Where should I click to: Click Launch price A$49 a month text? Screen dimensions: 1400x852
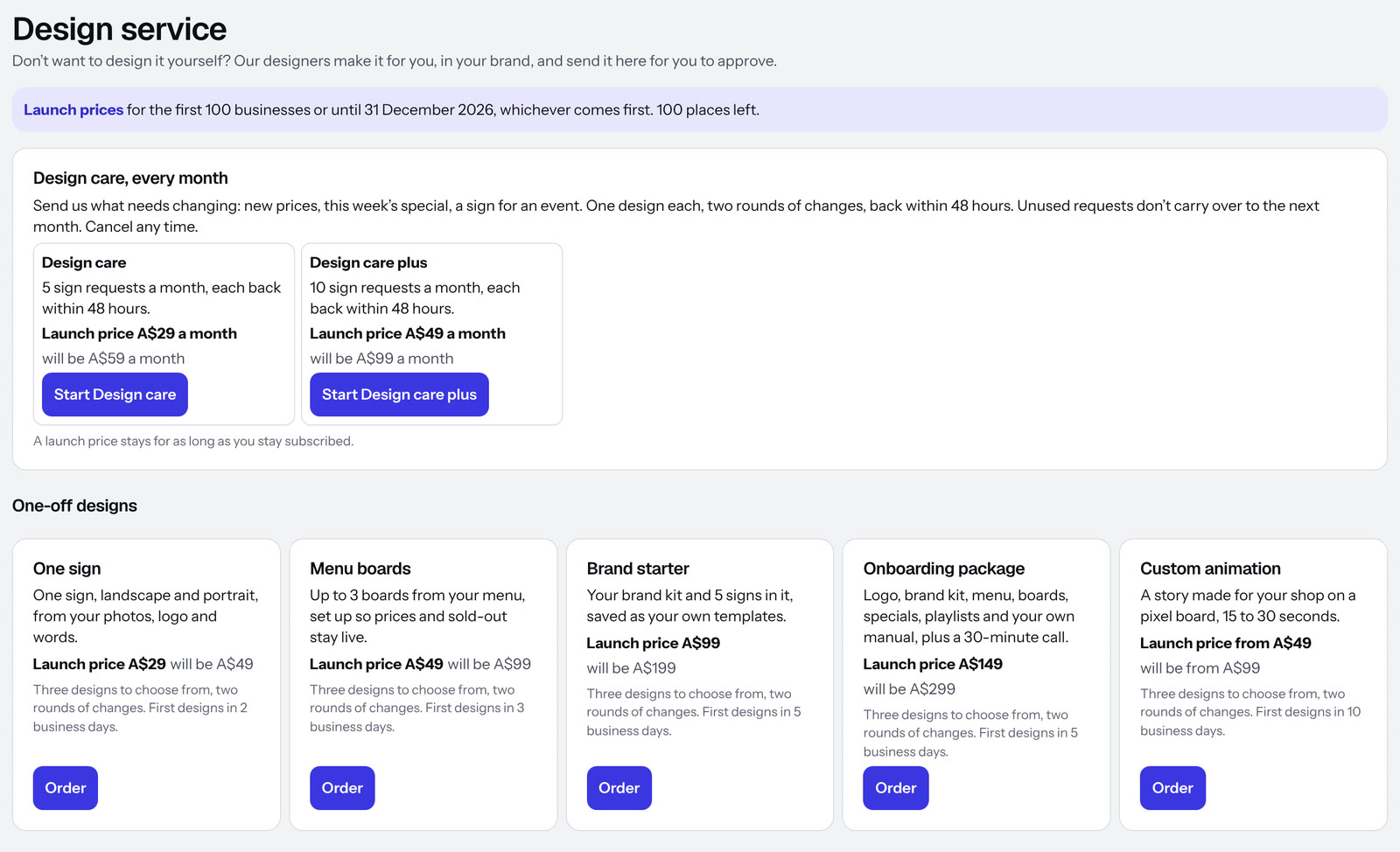(408, 333)
